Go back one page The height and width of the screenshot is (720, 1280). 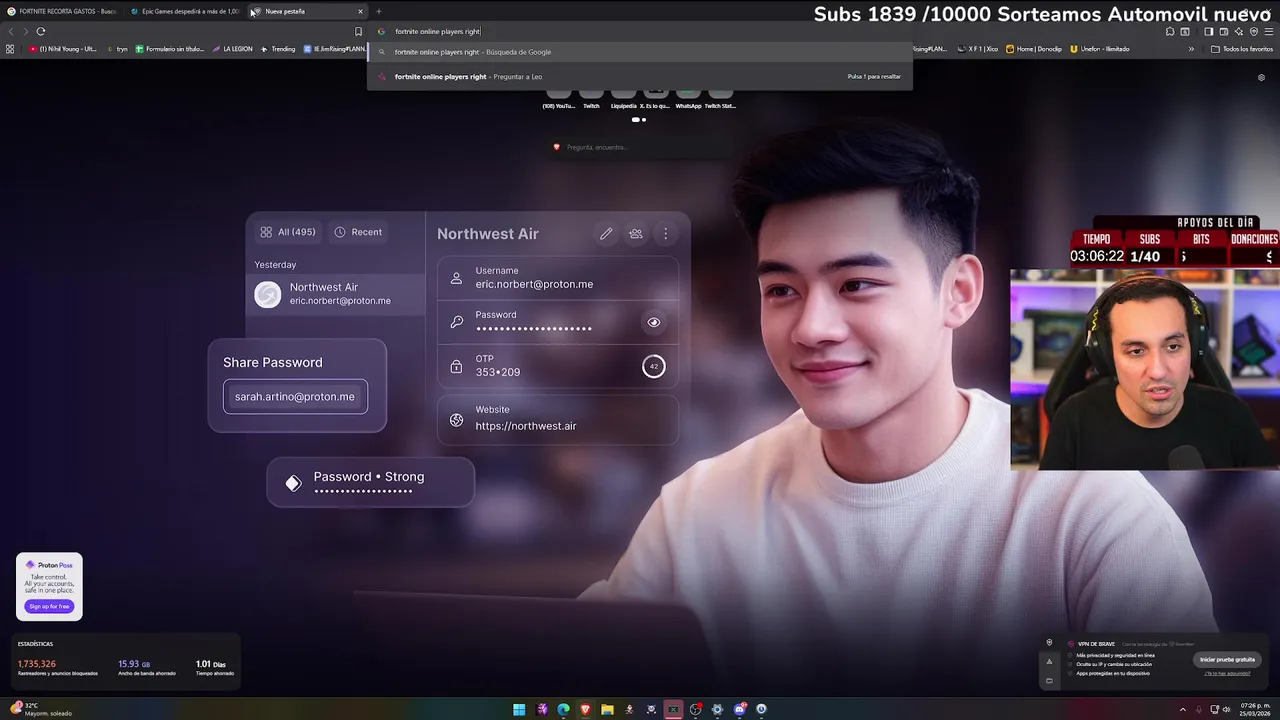(x=11, y=31)
